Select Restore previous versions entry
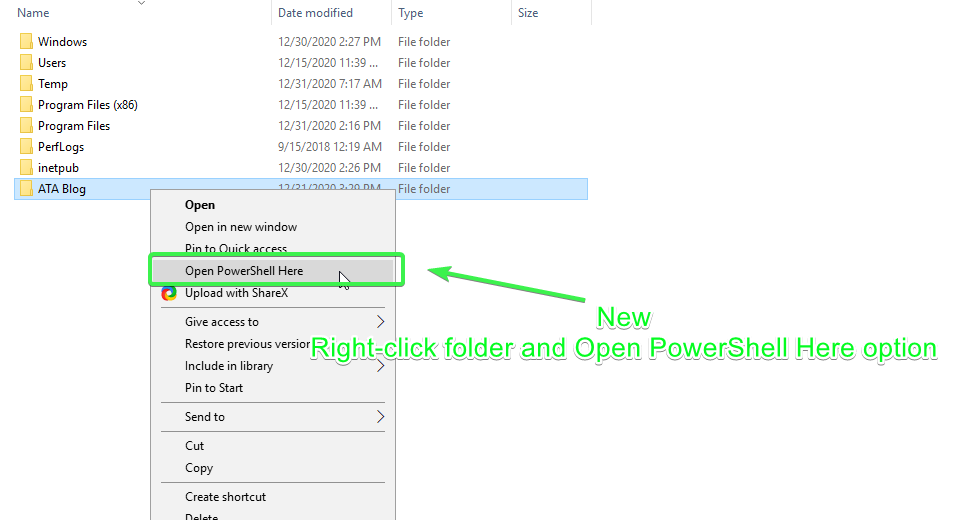963x520 pixels. click(x=247, y=344)
